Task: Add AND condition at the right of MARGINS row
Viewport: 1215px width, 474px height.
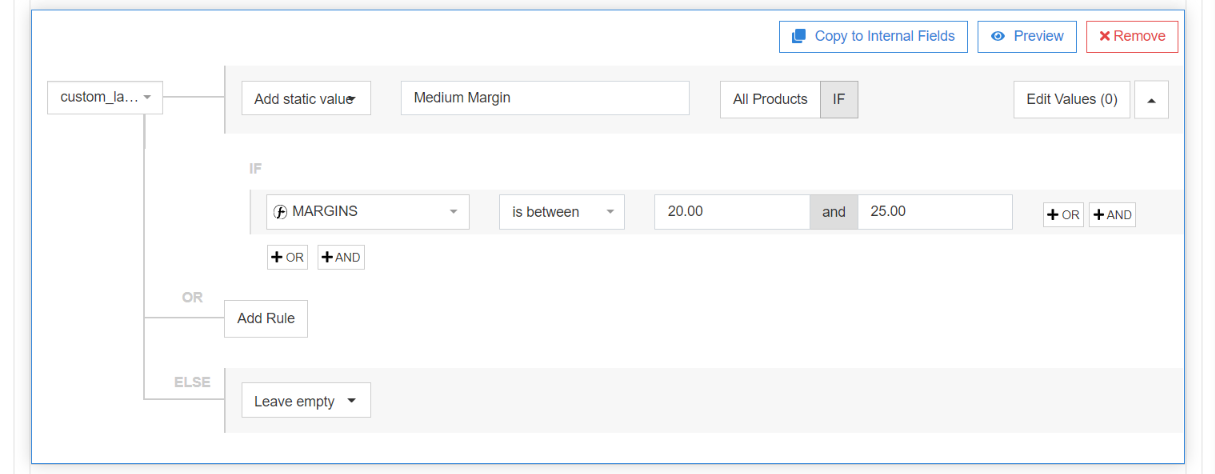Action: click(x=1112, y=214)
